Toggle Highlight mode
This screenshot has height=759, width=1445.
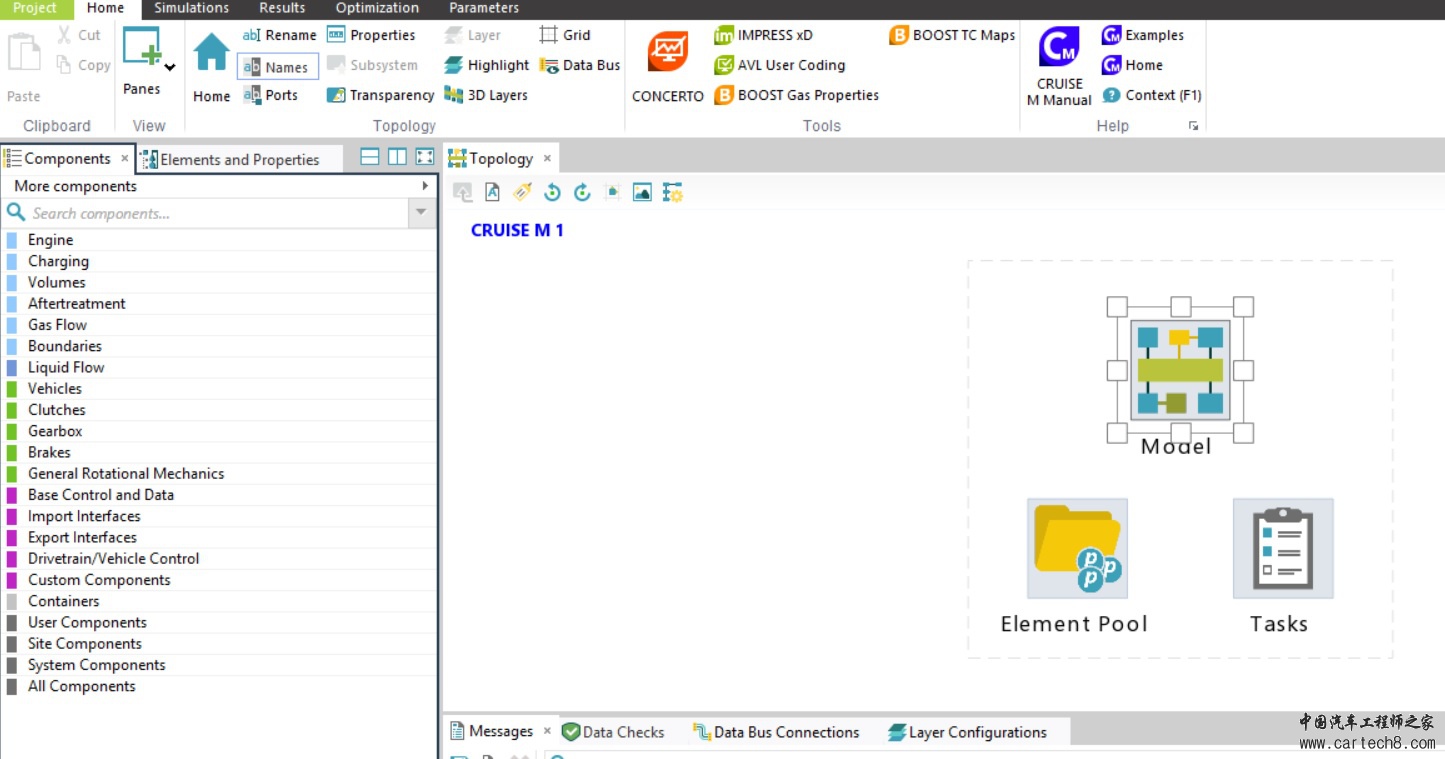pos(486,65)
